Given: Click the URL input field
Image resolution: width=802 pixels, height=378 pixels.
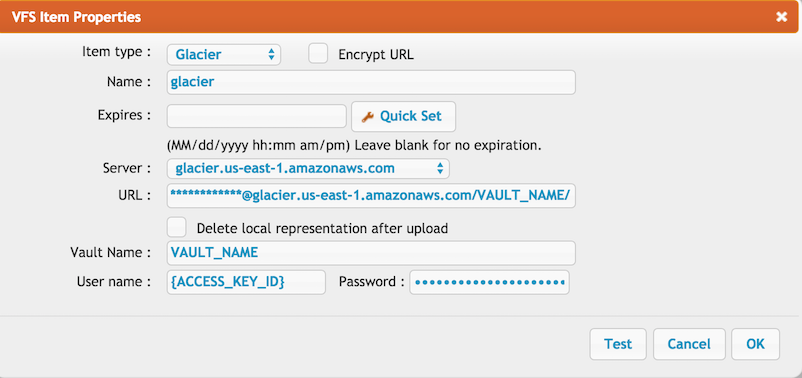Looking at the screenshot, I should click(x=371, y=196).
